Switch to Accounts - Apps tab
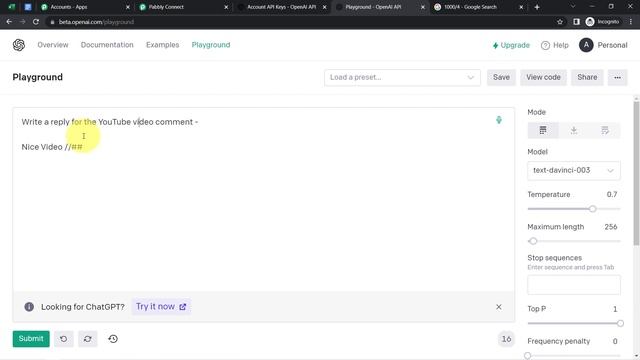Screen dimensions: 640x360 84,7
